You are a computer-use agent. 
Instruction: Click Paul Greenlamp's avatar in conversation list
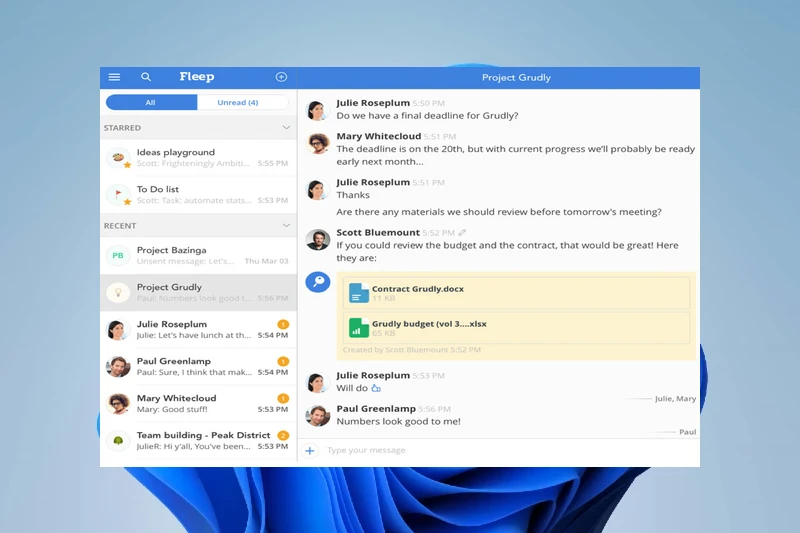(118, 366)
